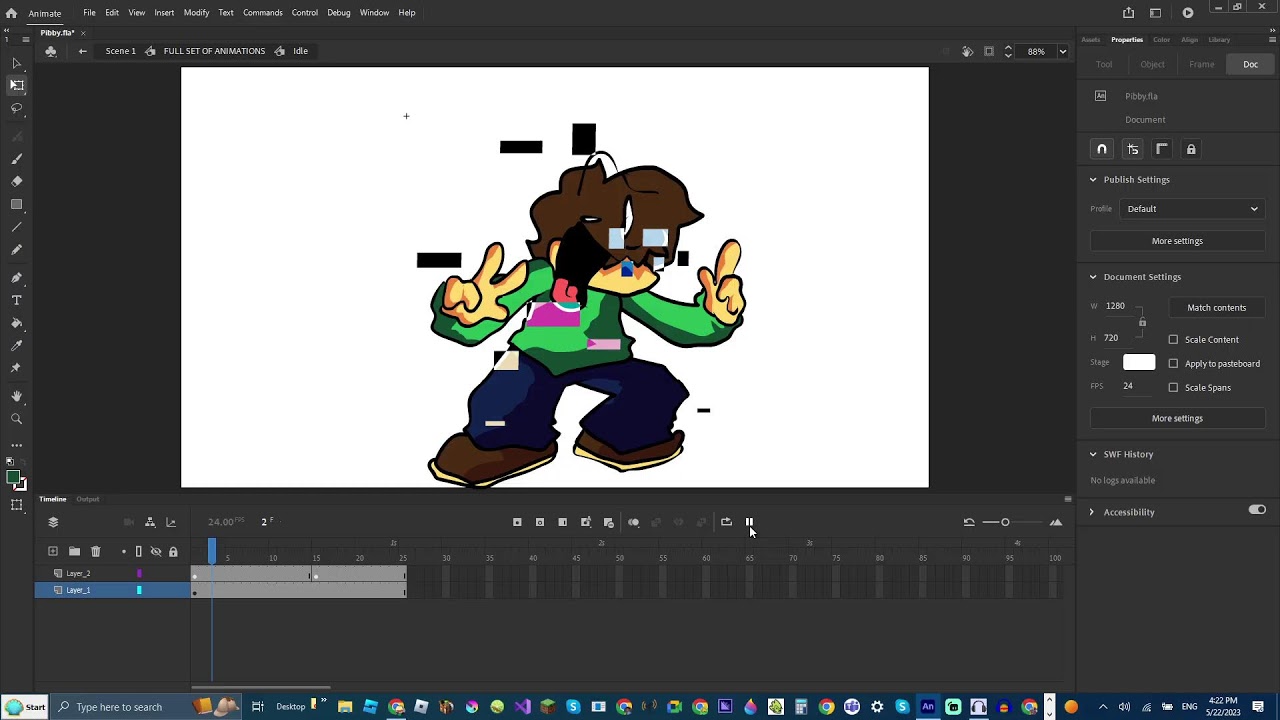
Task: Enable Apply to pasteboard checkbox
Action: (1174, 364)
